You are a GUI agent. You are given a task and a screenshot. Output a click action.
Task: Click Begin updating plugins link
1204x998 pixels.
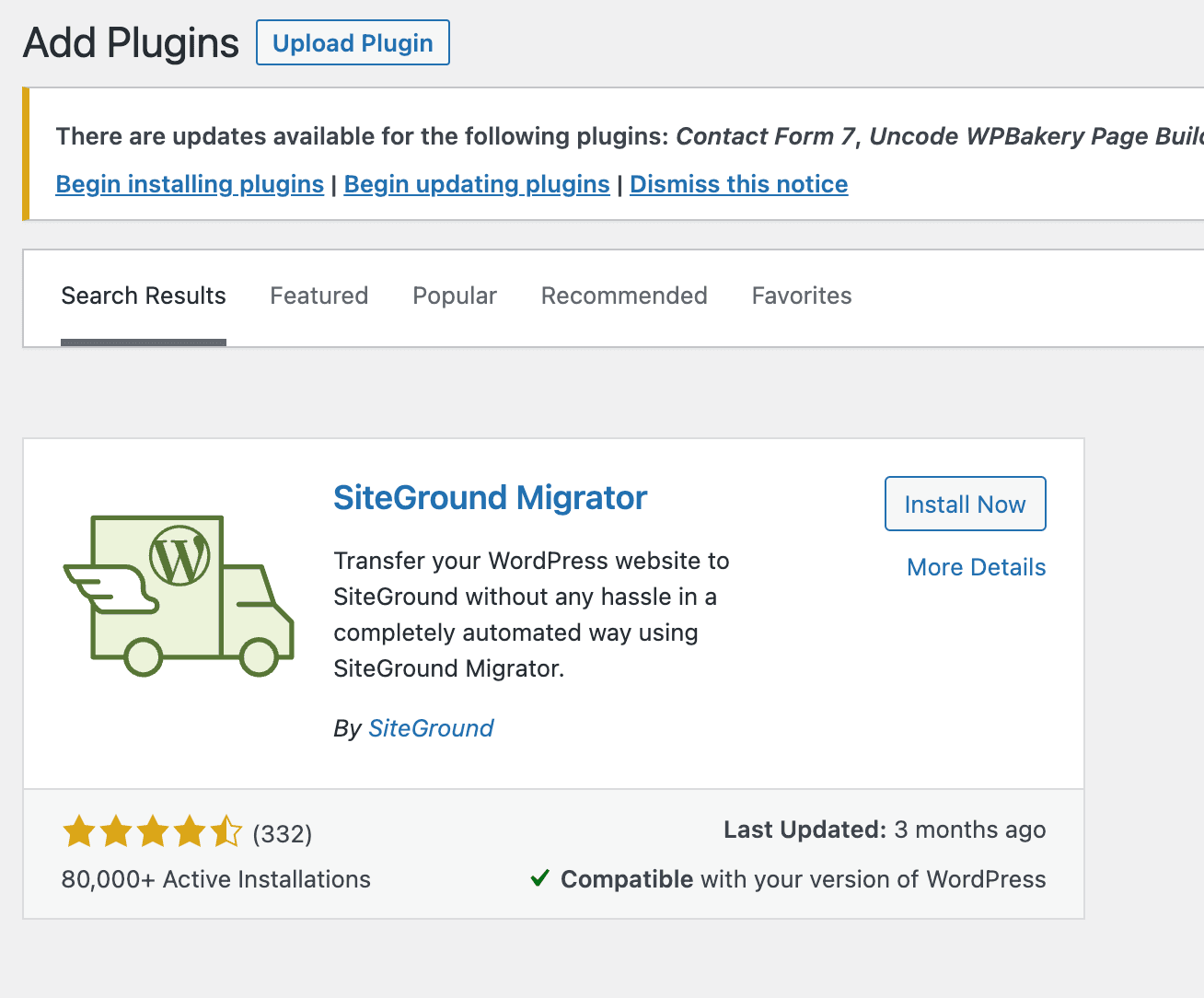477,184
